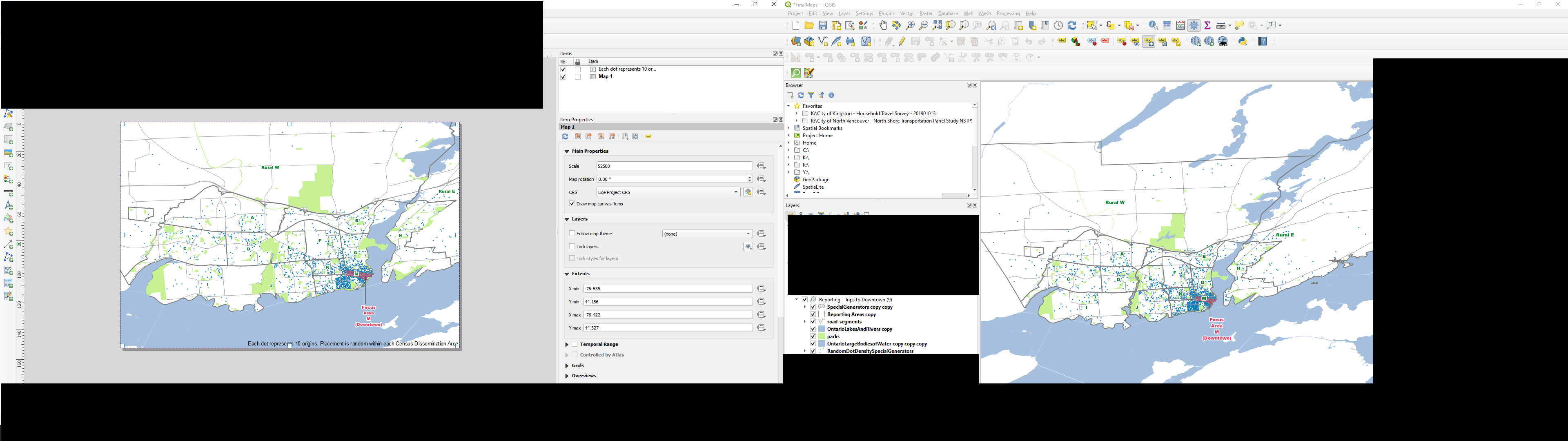The width and height of the screenshot is (1568, 441).
Task: Select the parks layer in Layers panel
Action: point(833,336)
